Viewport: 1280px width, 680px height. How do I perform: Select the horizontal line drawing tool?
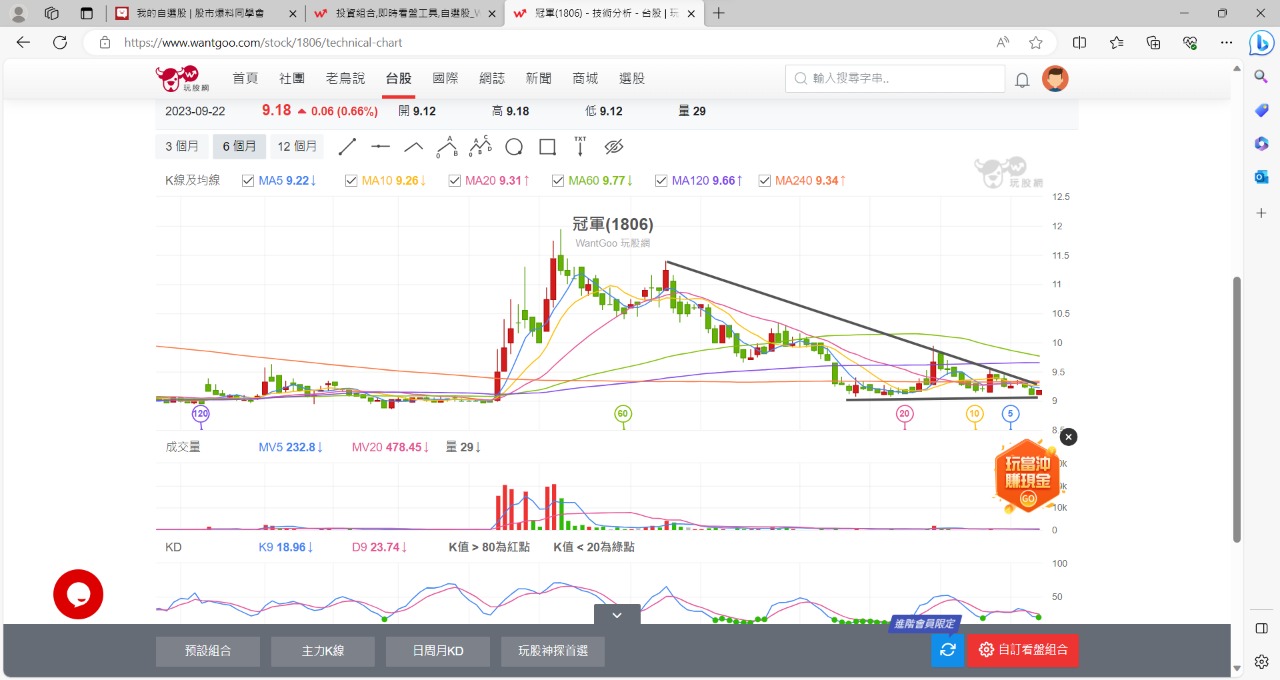(x=380, y=147)
